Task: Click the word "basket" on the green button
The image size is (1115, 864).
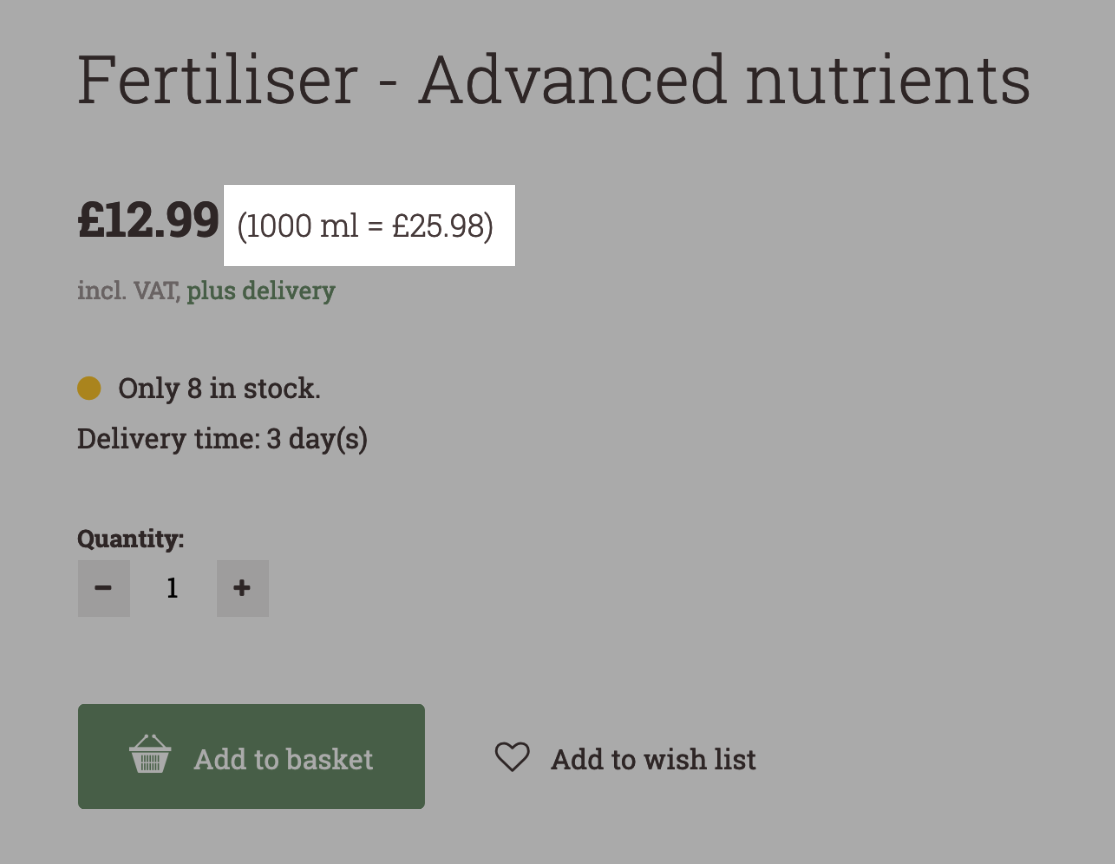Action: pyautogui.click(x=329, y=760)
